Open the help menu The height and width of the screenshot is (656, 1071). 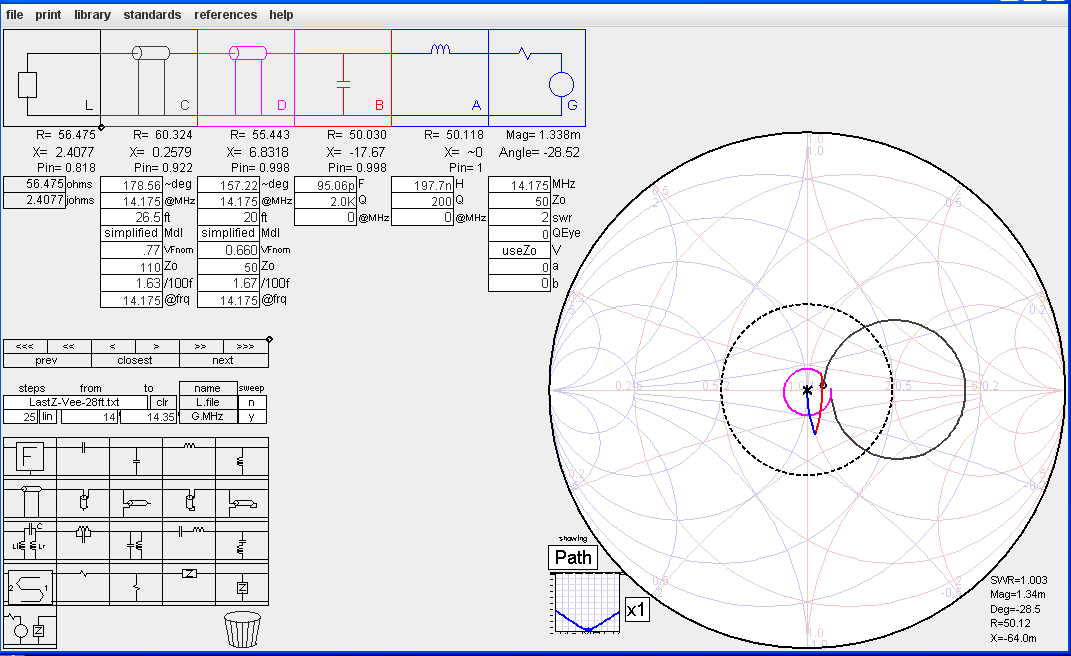281,14
